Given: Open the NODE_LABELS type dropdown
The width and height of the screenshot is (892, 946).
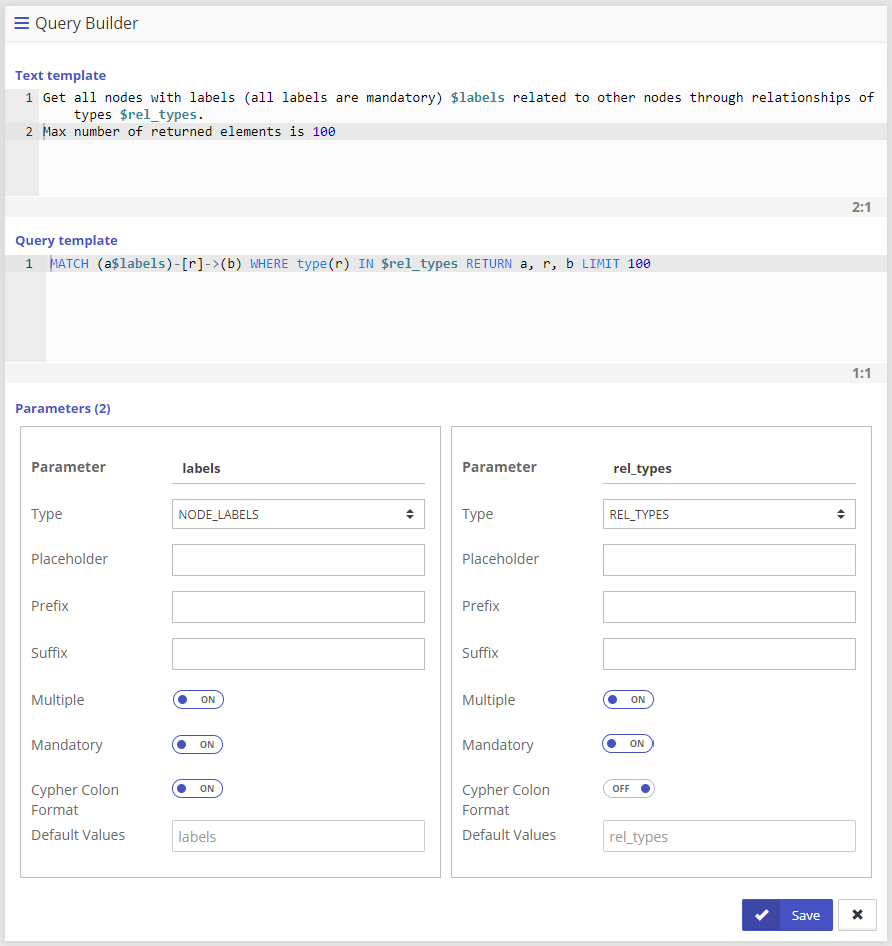Looking at the screenshot, I should click(298, 514).
